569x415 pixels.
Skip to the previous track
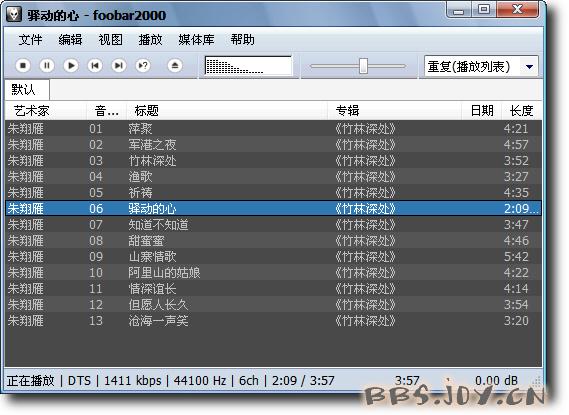[95, 66]
